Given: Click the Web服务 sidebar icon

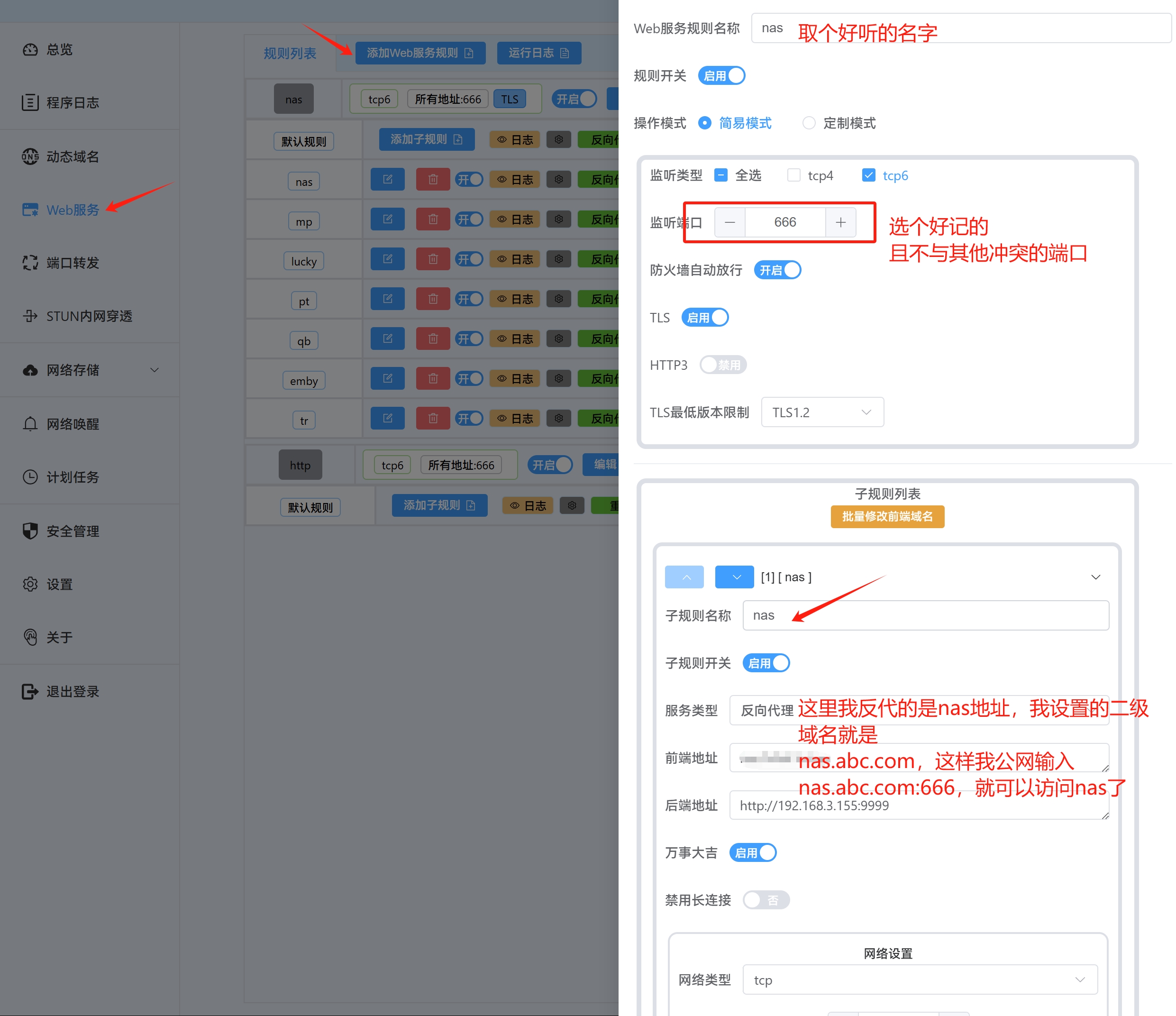Looking at the screenshot, I should (x=30, y=210).
